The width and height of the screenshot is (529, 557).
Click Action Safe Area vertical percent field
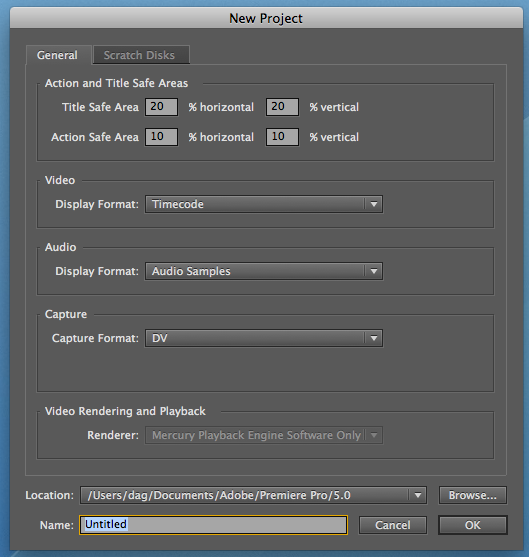[x=282, y=137]
